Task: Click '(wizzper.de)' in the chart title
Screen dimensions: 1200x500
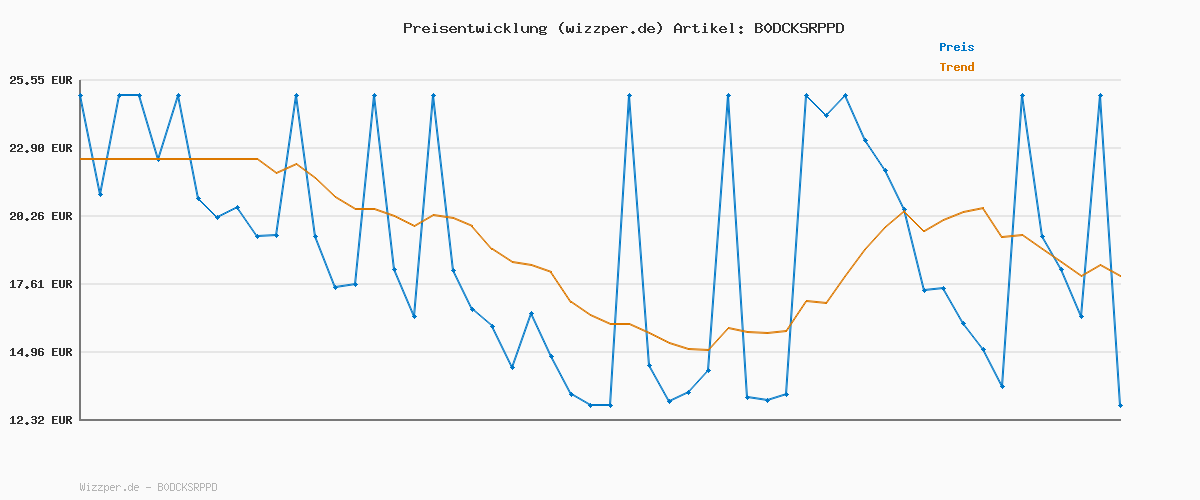Action: 610,28
